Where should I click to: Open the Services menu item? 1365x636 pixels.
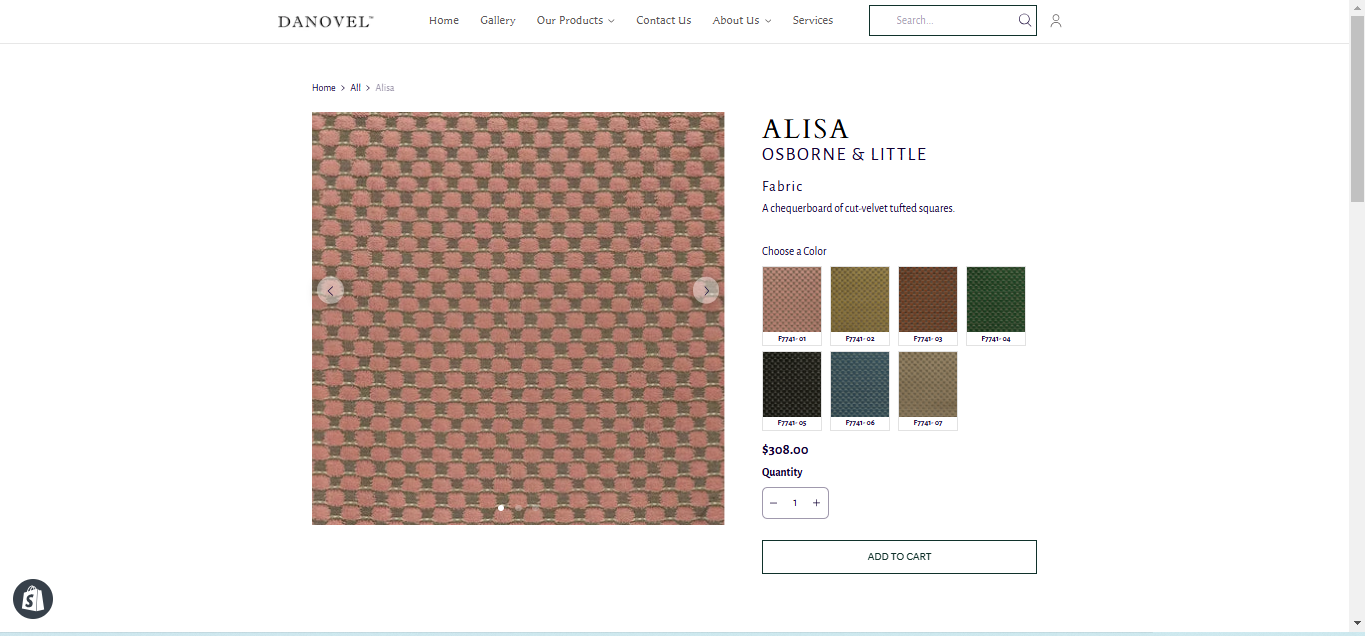point(813,20)
